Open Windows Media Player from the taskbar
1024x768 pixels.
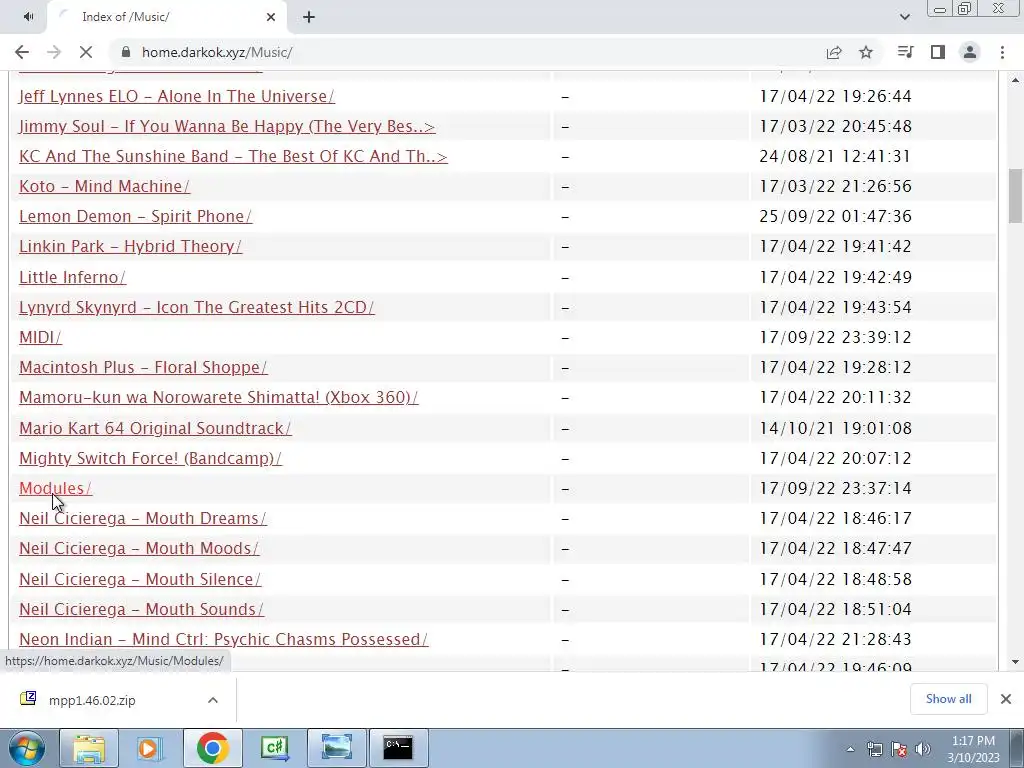coord(150,748)
